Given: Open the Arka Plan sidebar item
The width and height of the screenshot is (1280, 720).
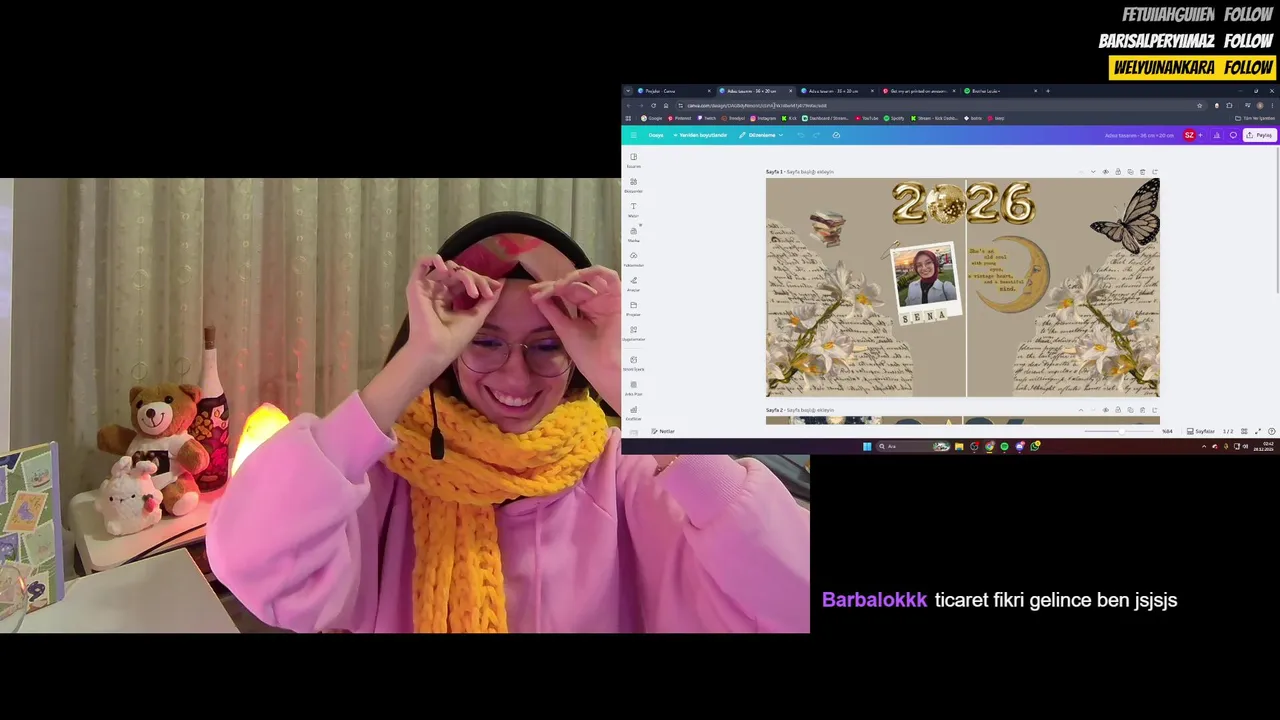Looking at the screenshot, I should pyautogui.click(x=633, y=388).
